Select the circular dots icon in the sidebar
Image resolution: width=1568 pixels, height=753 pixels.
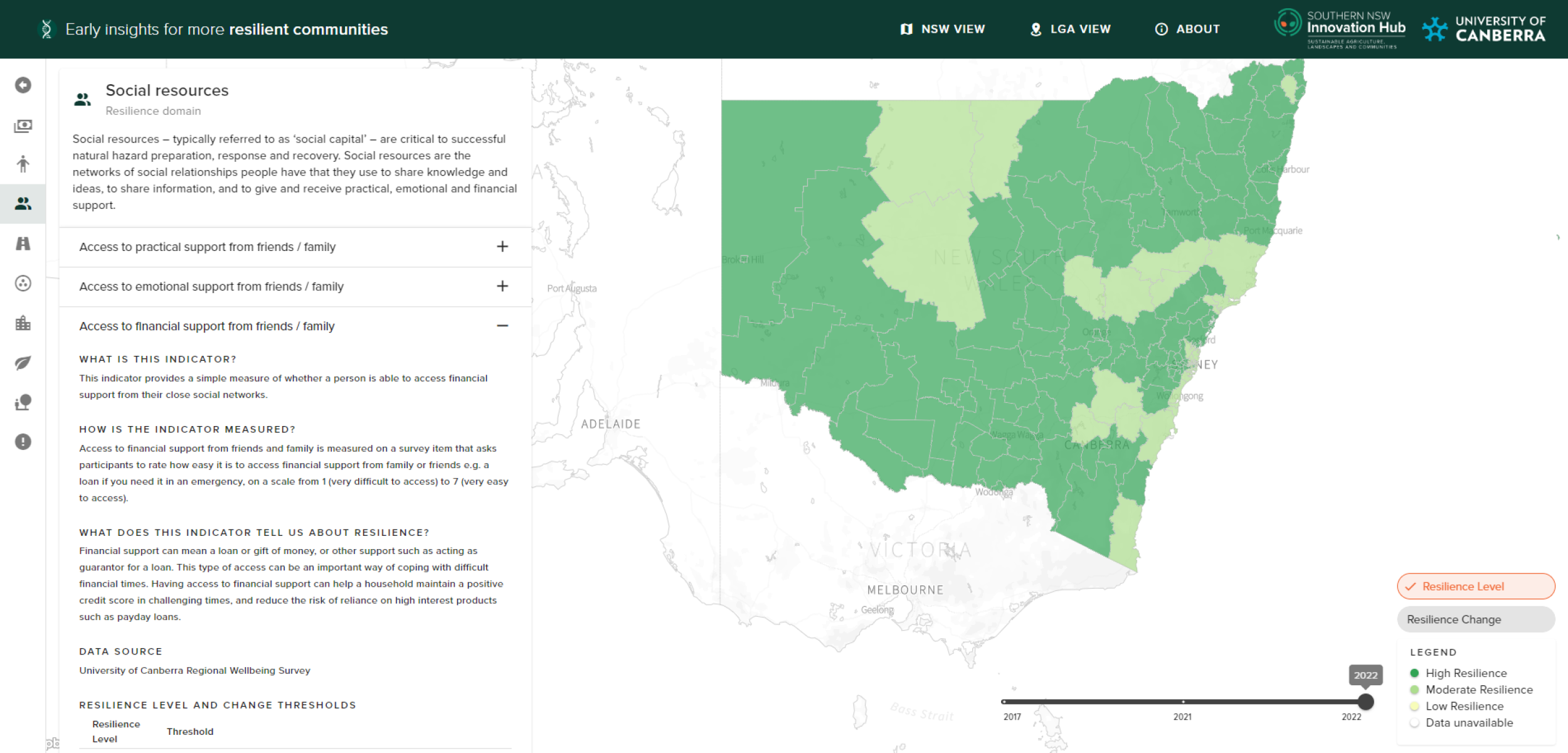click(x=23, y=284)
